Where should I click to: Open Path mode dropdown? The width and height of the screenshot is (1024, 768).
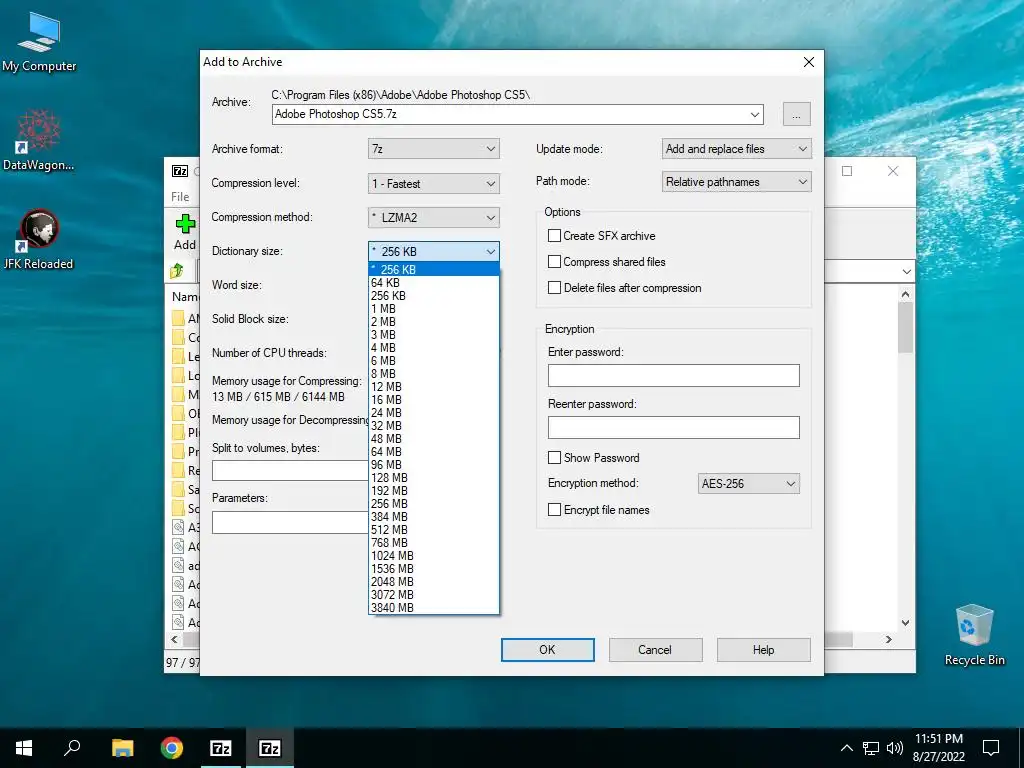tap(737, 182)
